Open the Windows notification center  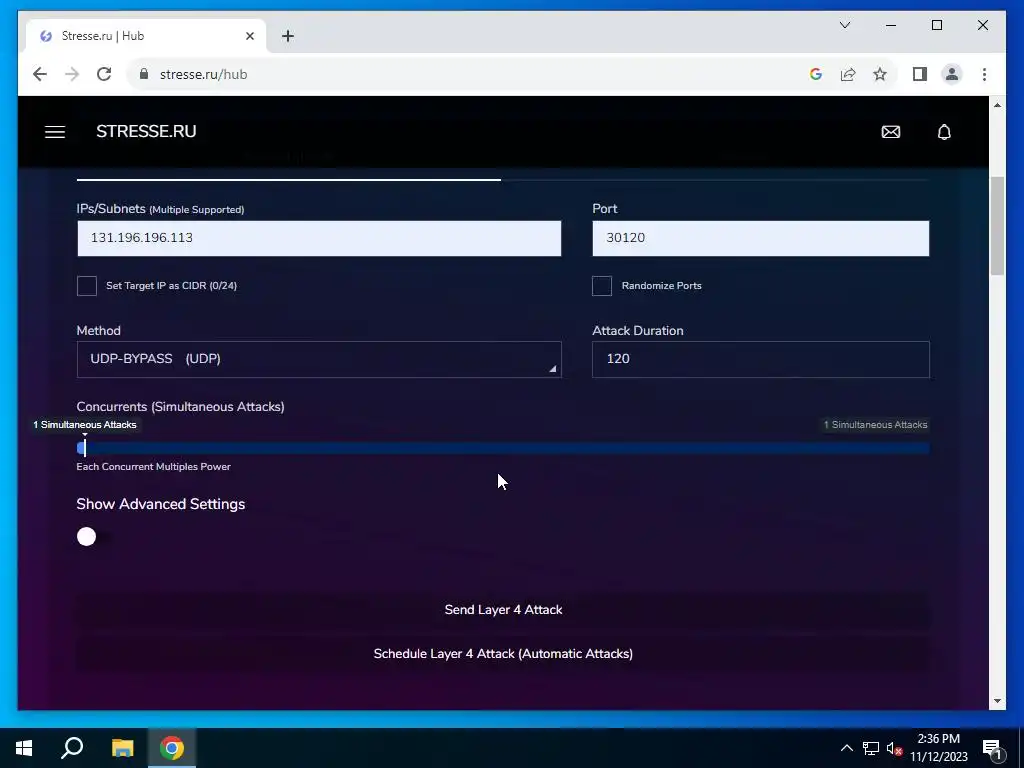pos(993,748)
